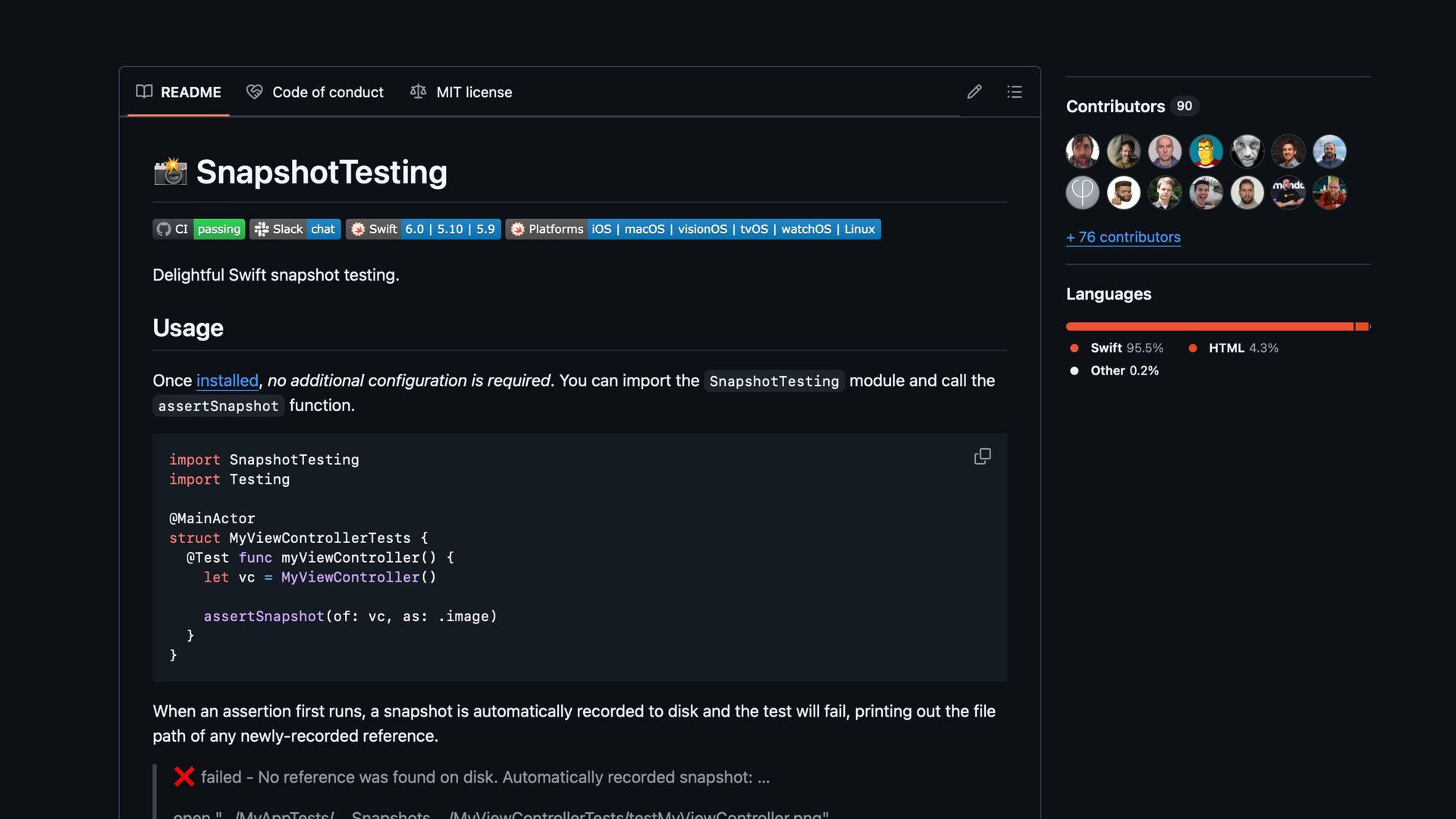Follow the 'installed' hyperlink
Screen dimensions: 1456x819
click(227, 381)
